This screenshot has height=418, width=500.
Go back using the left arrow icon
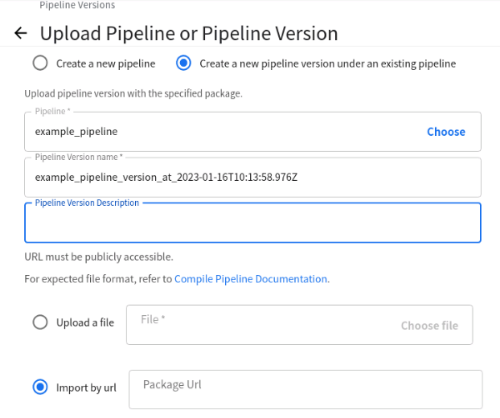coord(21,33)
